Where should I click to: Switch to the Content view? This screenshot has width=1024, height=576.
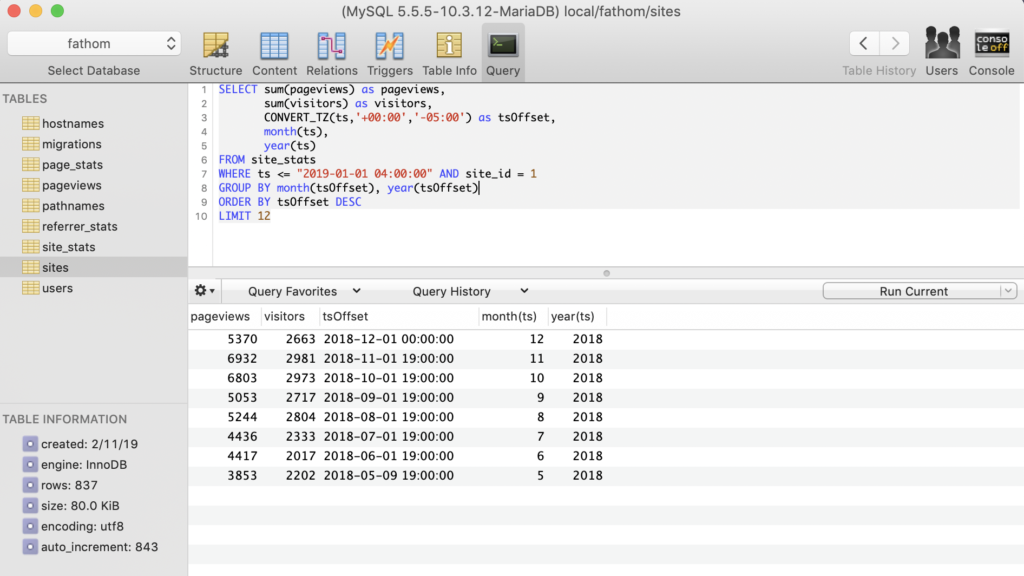[274, 53]
